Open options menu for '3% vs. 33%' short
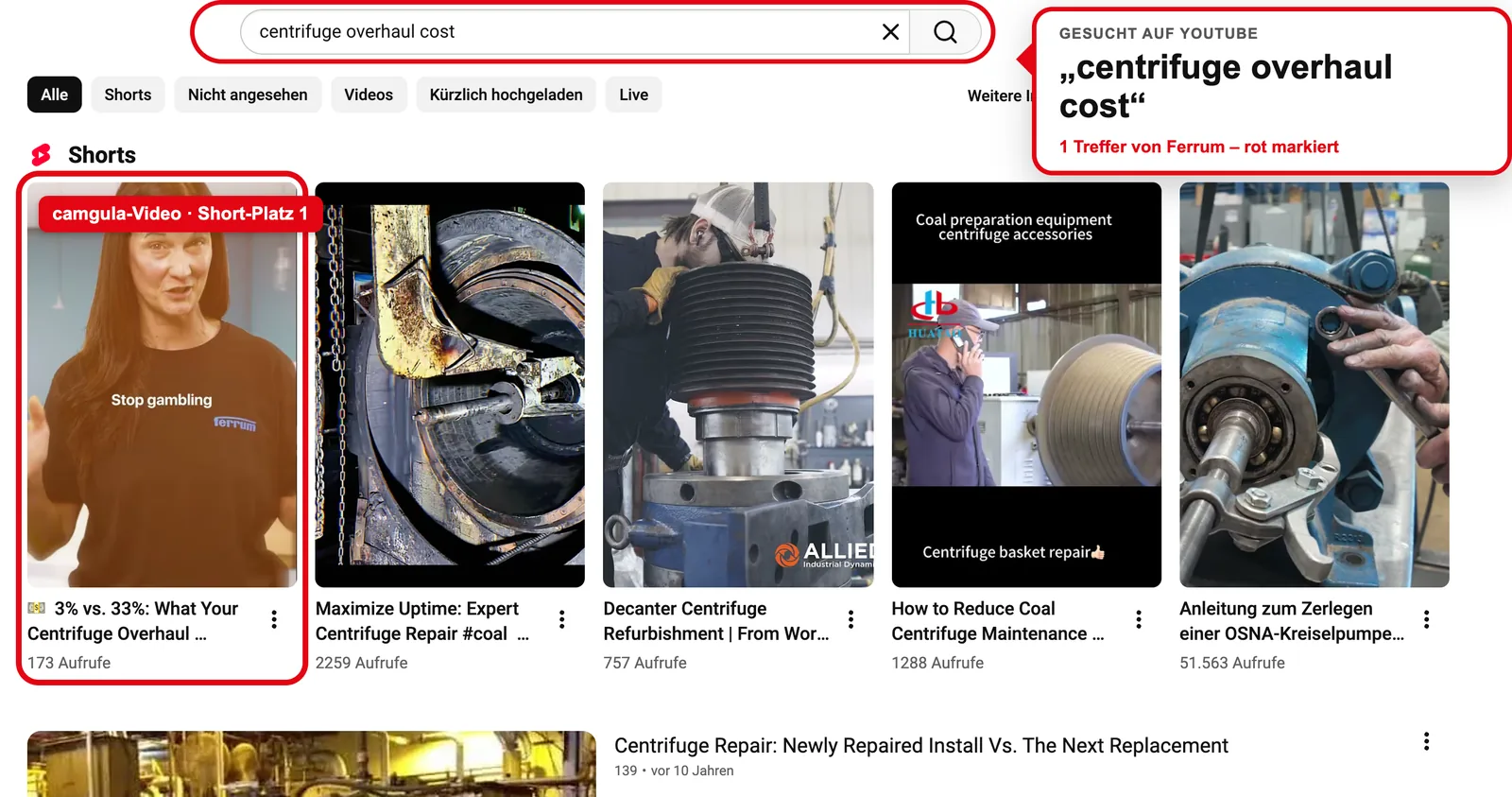The image size is (1512, 797). point(274,619)
